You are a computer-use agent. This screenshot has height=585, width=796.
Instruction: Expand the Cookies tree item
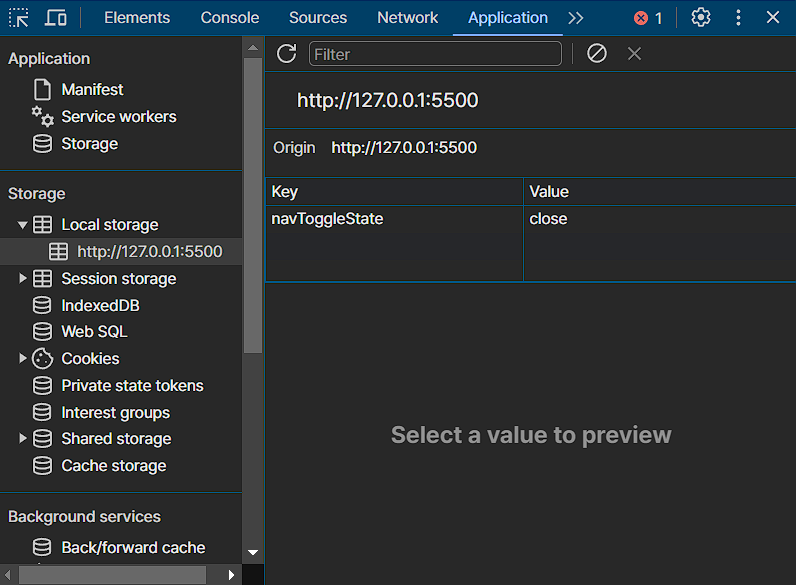point(23,358)
